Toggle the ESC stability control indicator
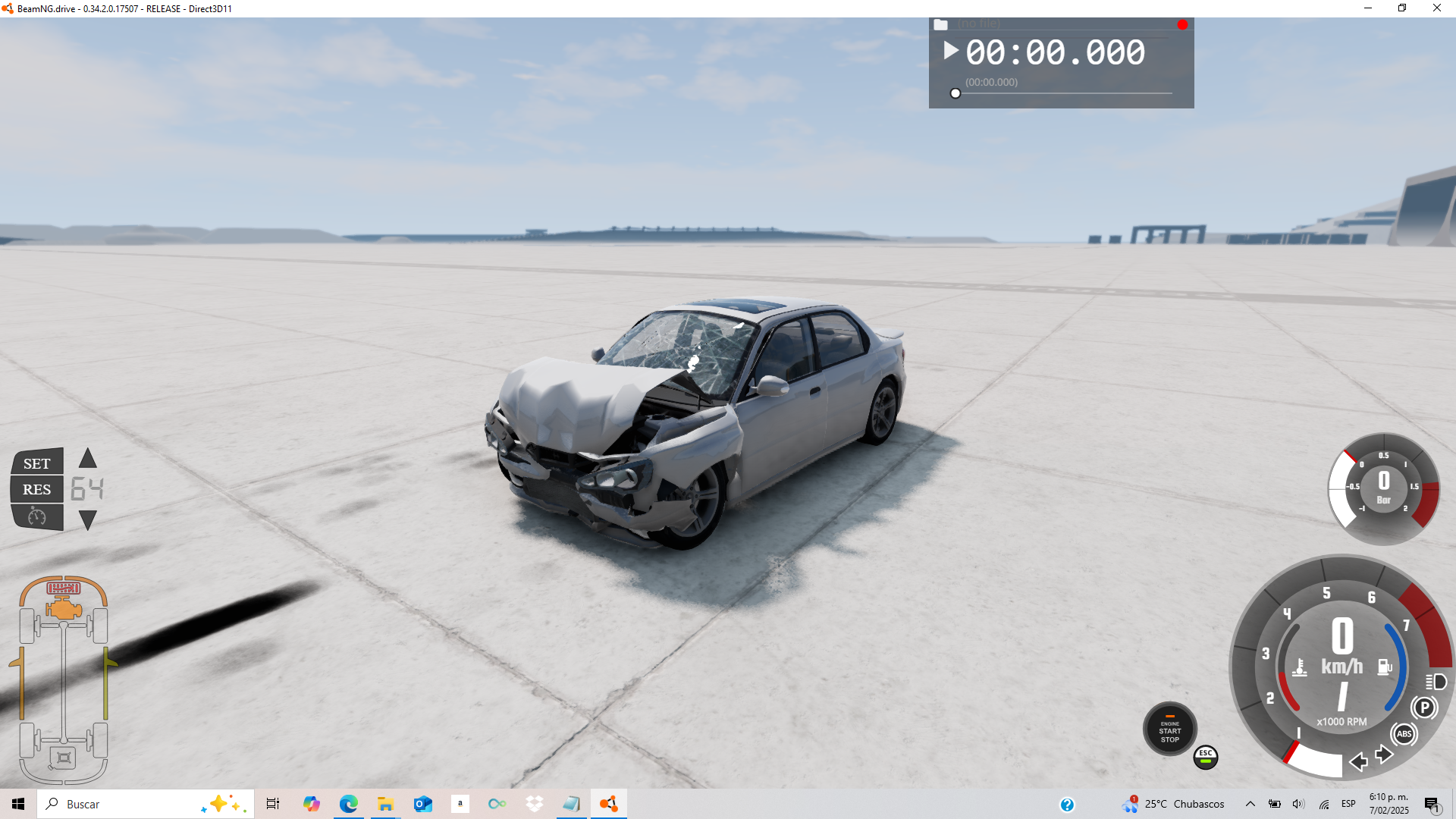This screenshot has height=819, width=1456. (x=1206, y=757)
